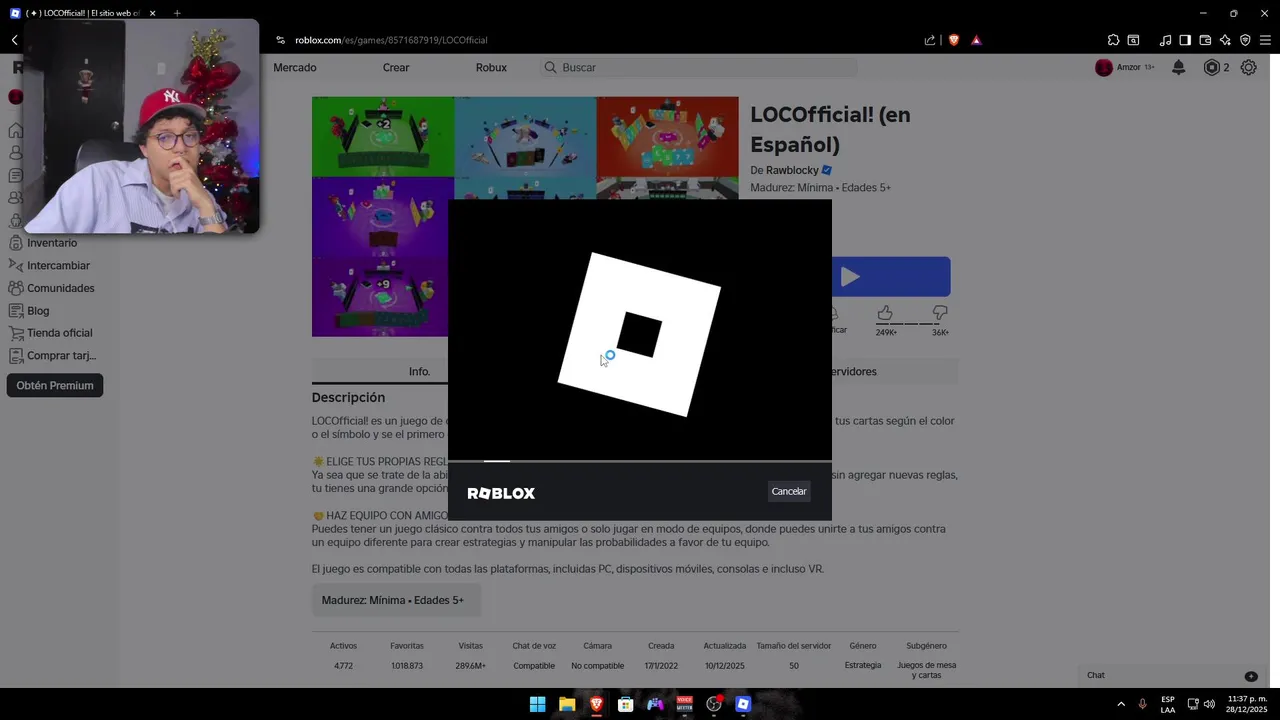Image resolution: width=1280 pixels, height=720 pixels.
Task: Open volume control in system tray
Action: [x=1209, y=704]
